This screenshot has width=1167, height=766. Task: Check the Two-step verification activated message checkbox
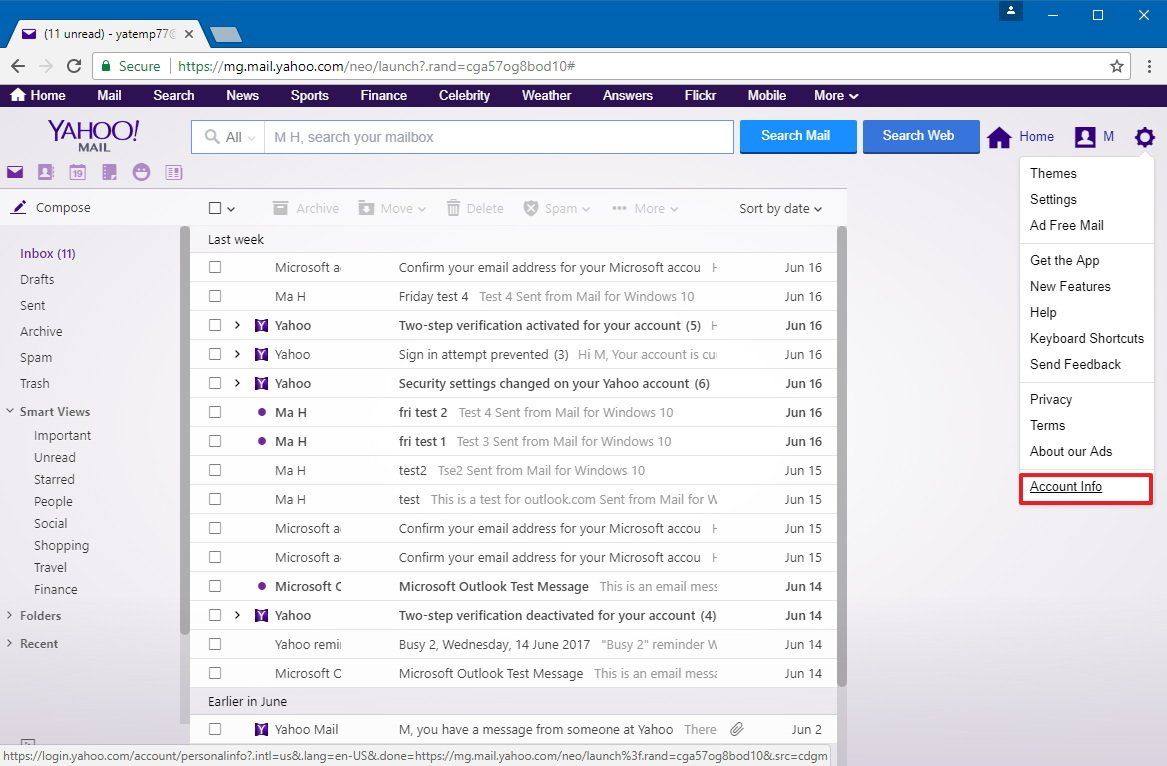215,325
